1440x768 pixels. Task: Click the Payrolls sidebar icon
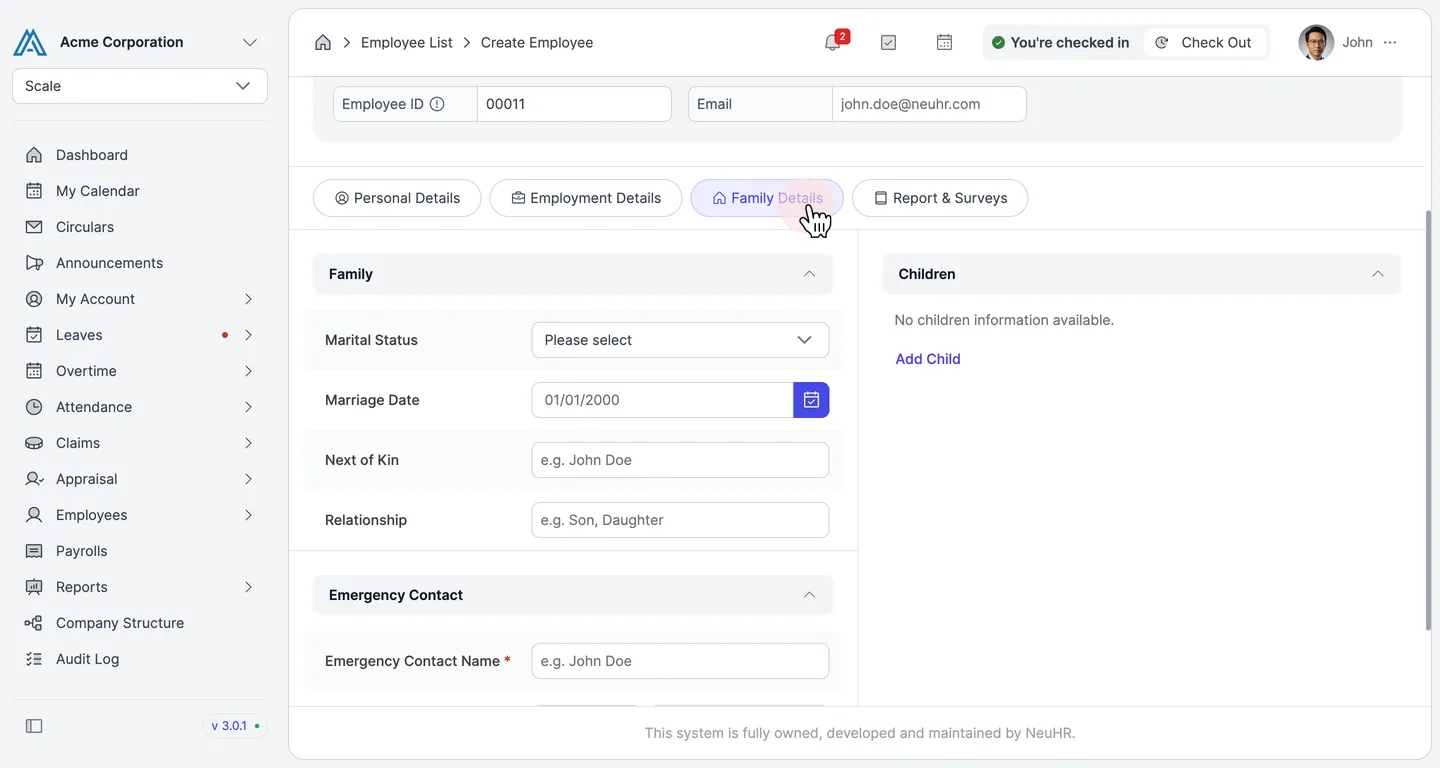(34, 551)
